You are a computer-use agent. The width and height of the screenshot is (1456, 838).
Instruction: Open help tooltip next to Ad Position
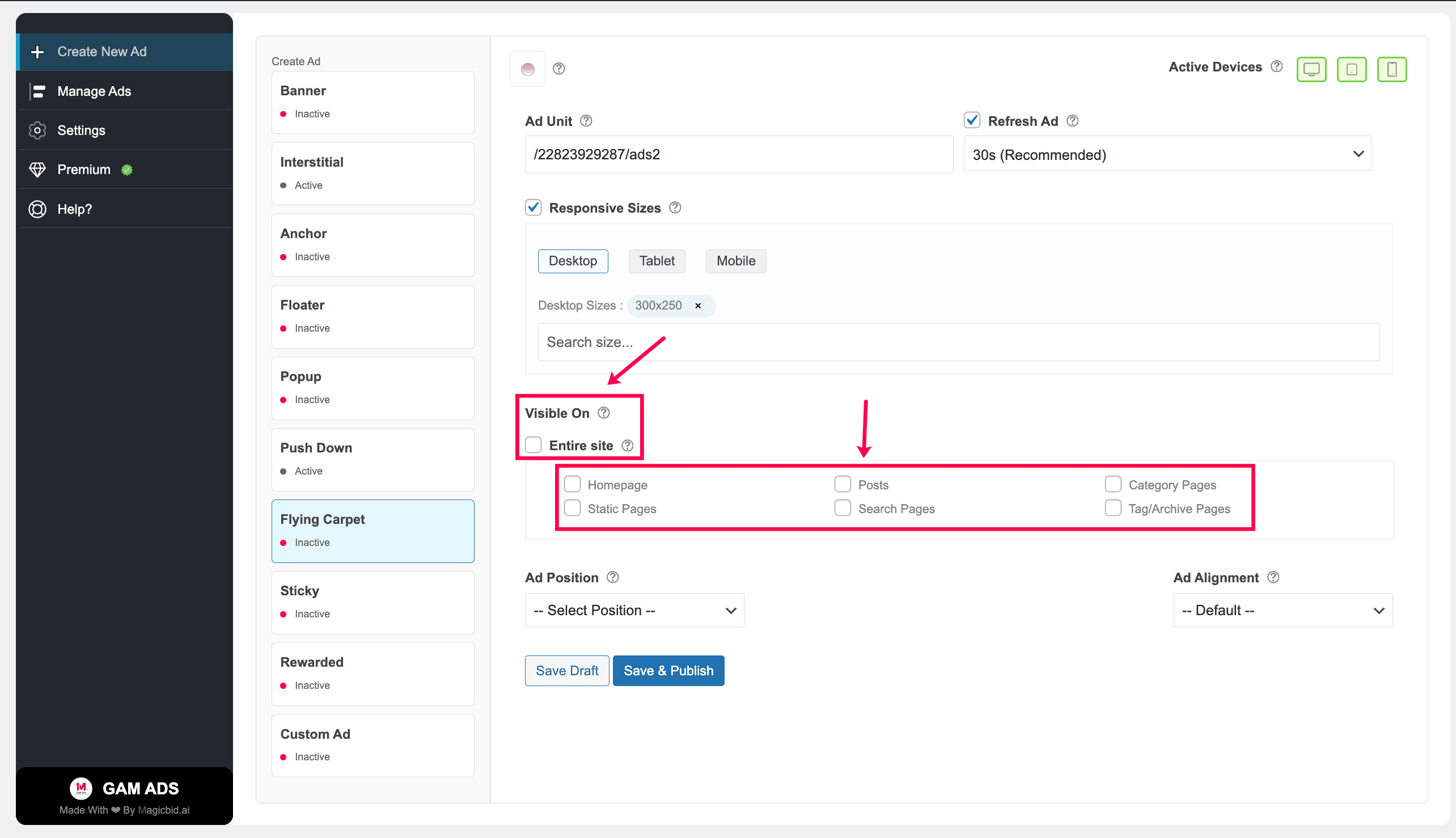[613, 577]
